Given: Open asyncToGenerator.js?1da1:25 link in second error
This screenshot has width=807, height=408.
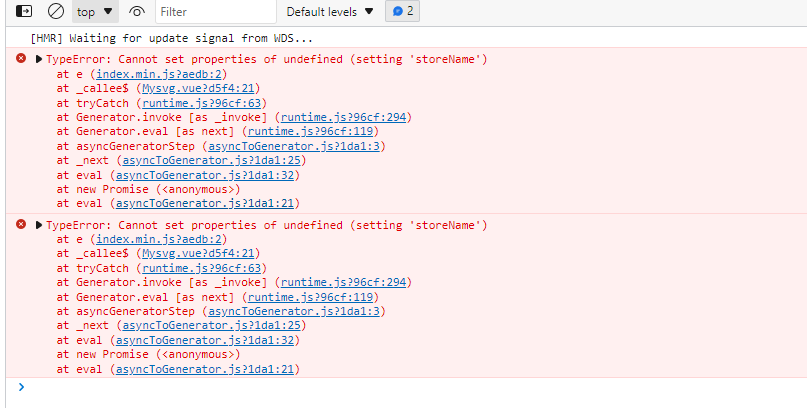Looking at the screenshot, I should [211, 326].
